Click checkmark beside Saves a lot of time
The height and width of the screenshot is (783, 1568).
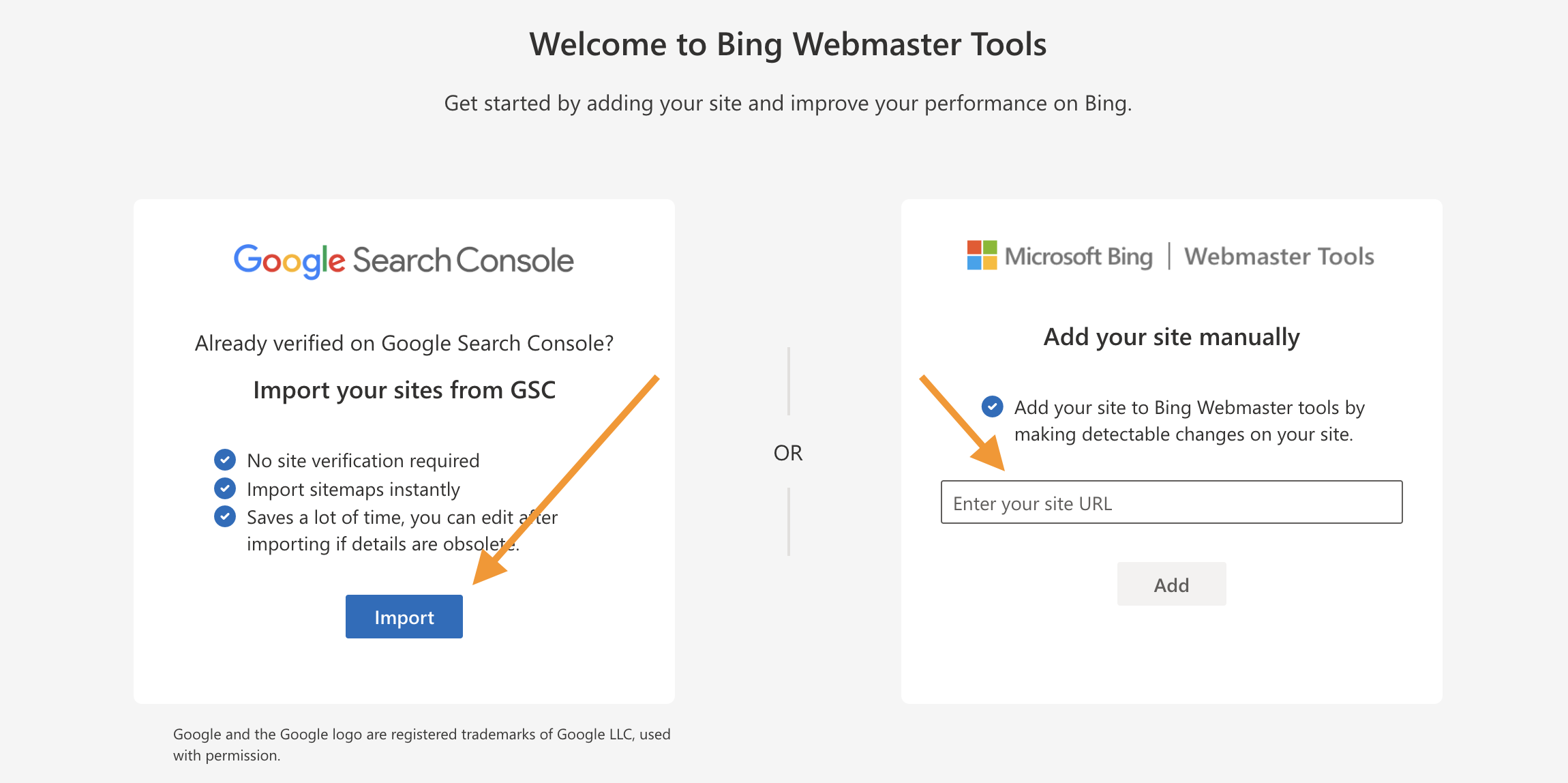225,516
